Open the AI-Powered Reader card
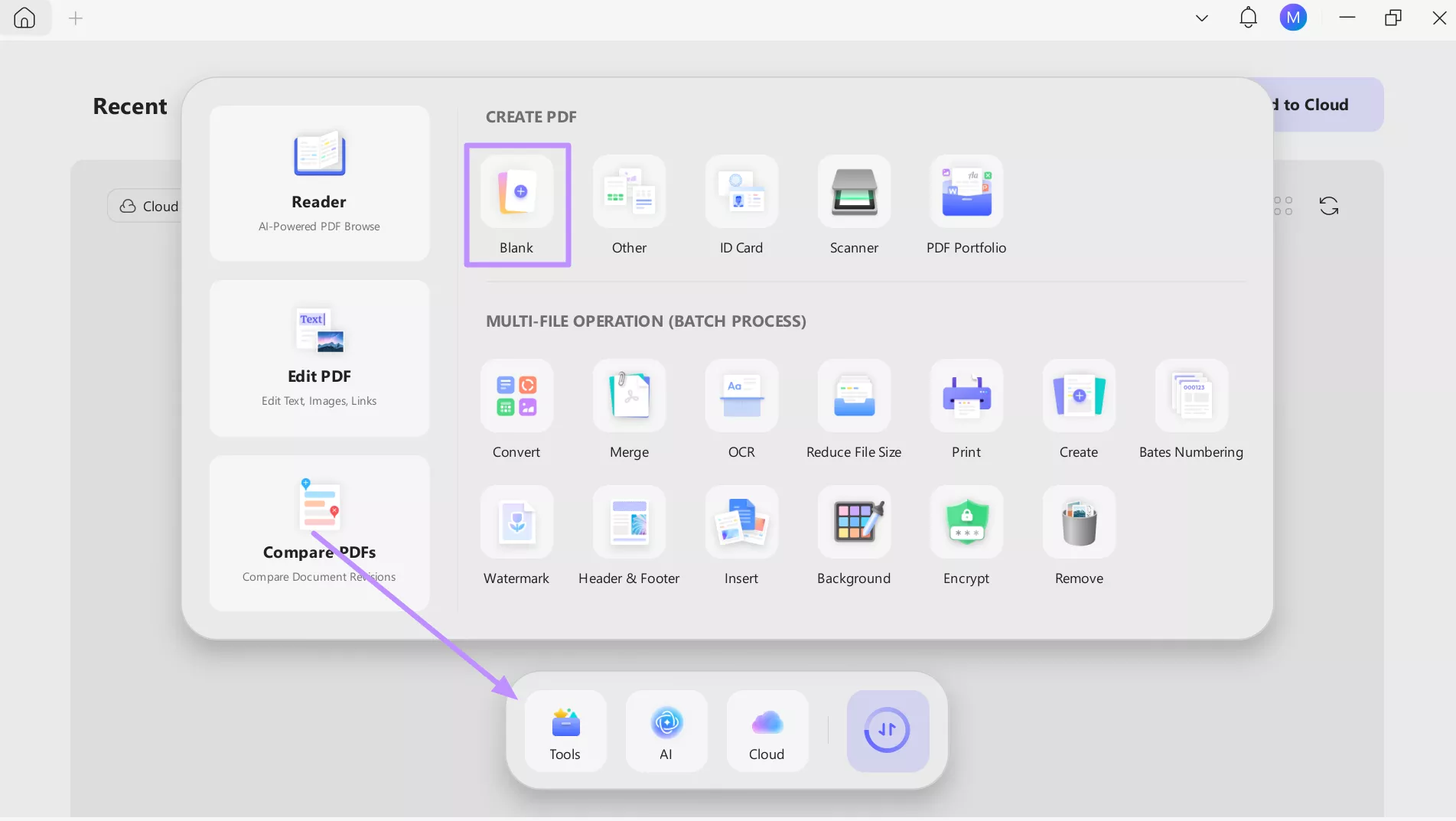 click(319, 183)
